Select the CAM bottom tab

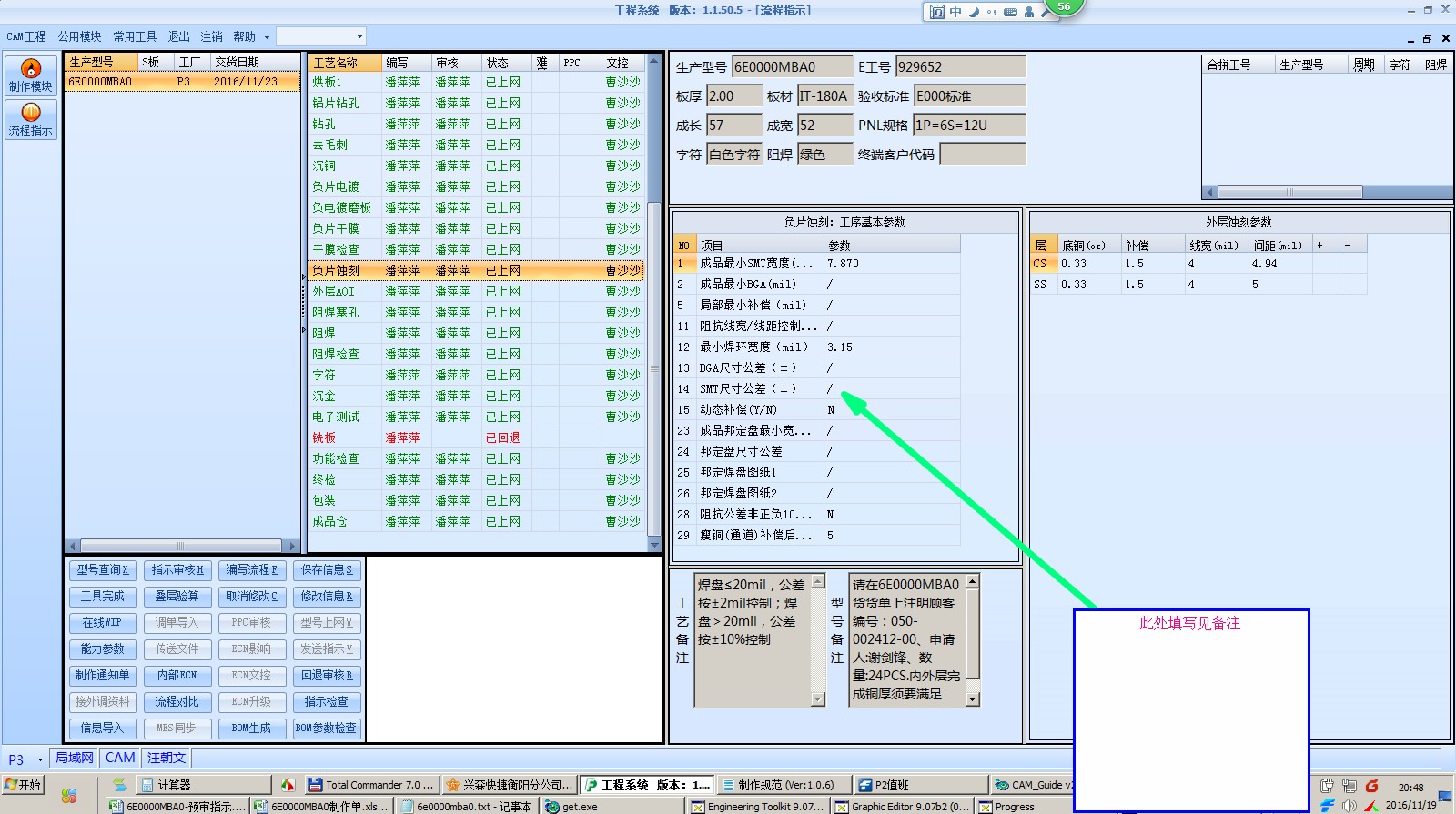pyautogui.click(x=120, y=758)
